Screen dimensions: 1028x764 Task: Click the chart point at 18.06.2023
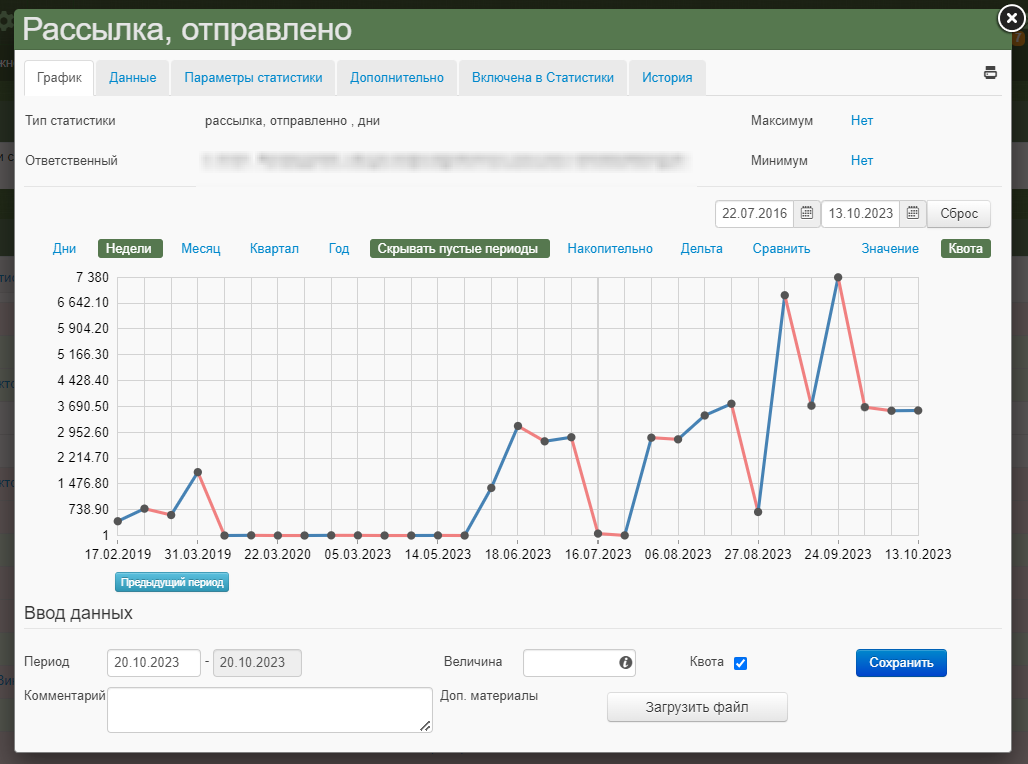pyautogui.click(x=518, y=426)
